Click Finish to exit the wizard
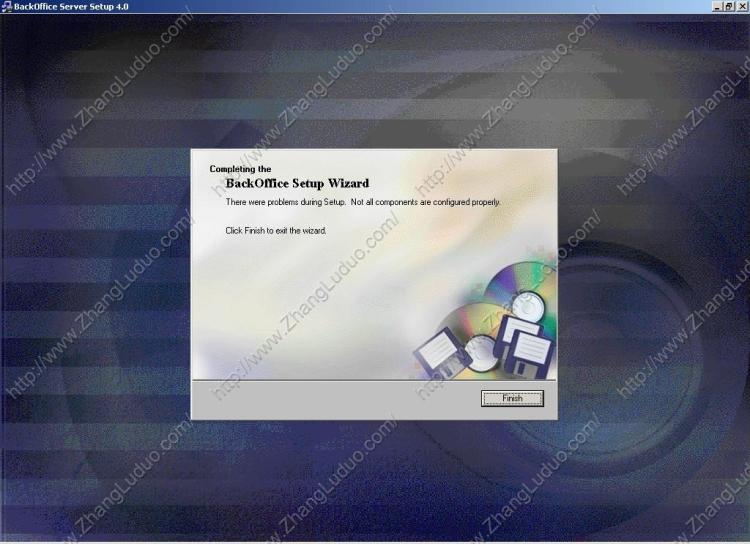 tap(512, 398)
